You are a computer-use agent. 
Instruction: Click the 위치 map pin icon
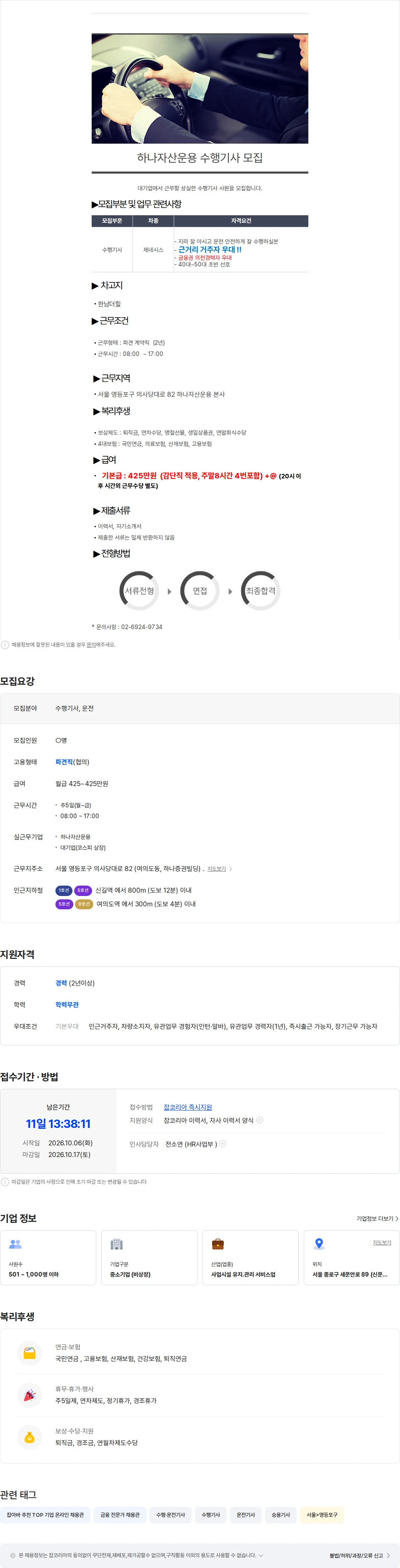tap(318, 1244)
